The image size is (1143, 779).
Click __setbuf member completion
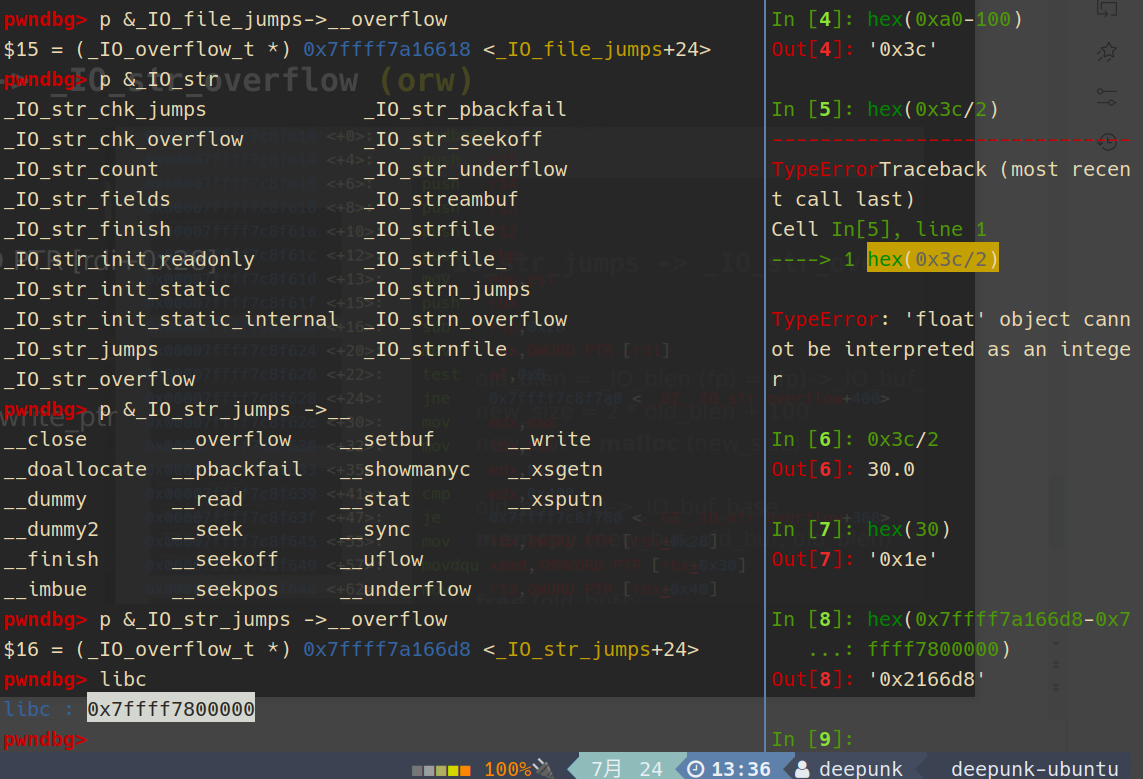pos(387,439)
